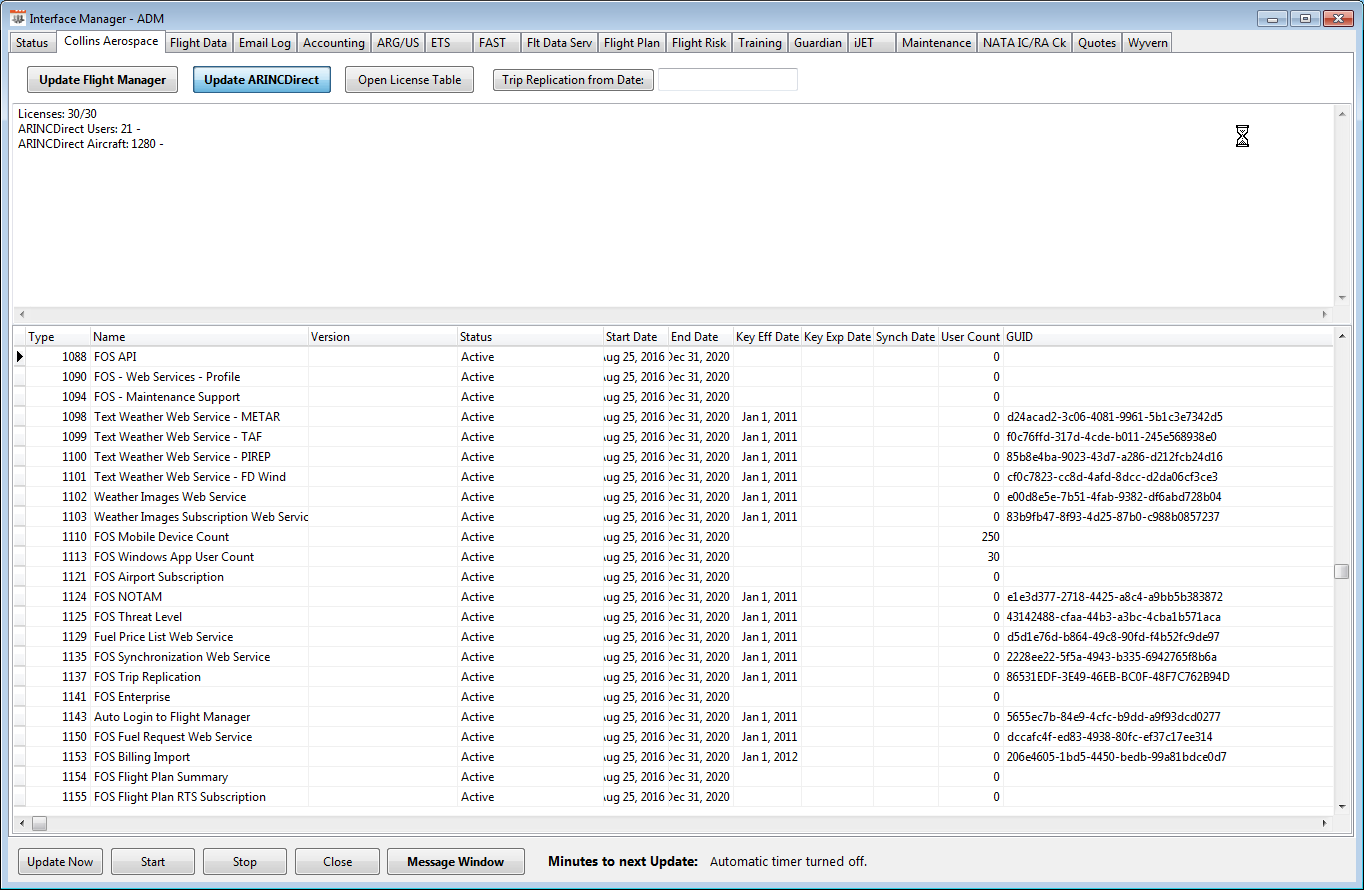Click the Stop button
1364x890 pixels.
(245, 862)
